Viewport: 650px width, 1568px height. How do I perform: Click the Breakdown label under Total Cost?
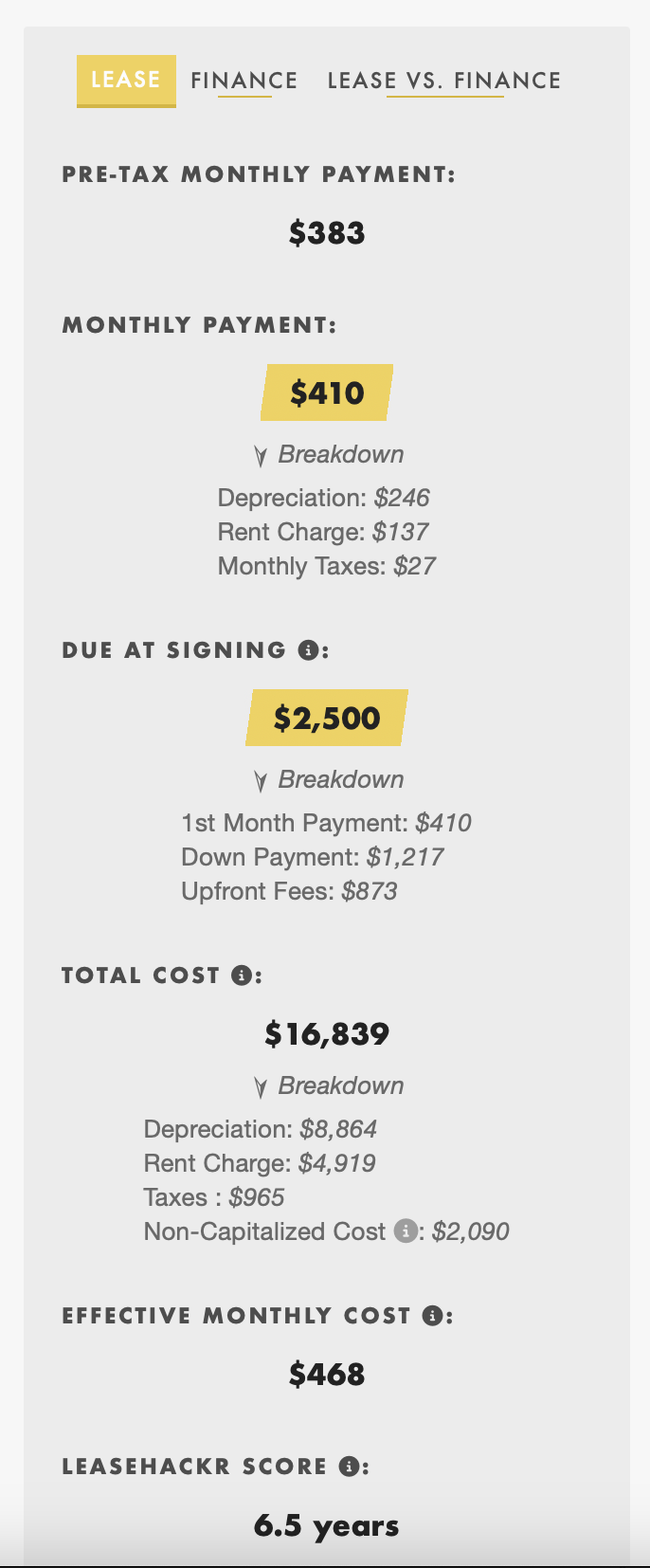click(x=341, y=1086)
